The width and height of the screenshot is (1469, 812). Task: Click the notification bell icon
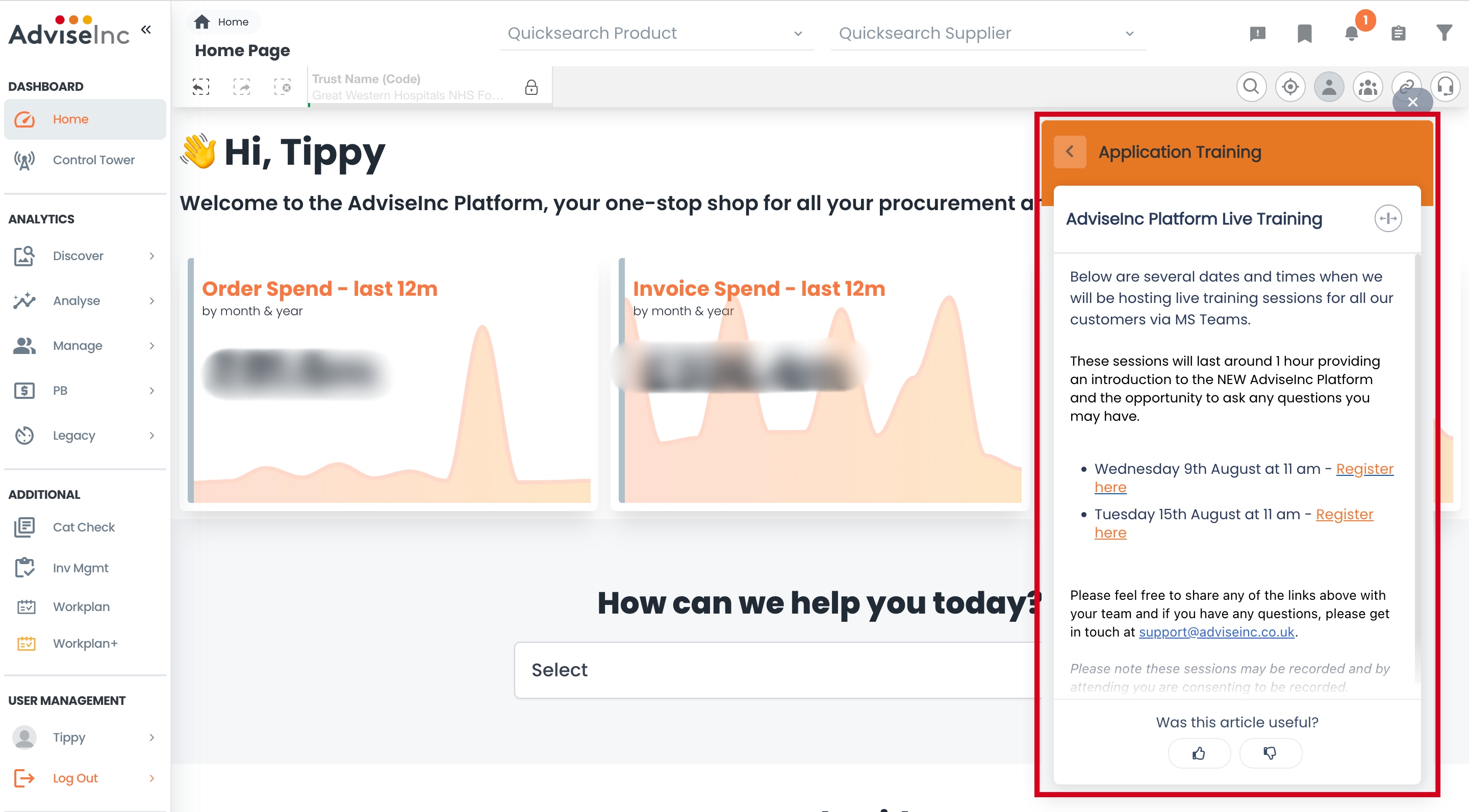[x=1351, y=34]
